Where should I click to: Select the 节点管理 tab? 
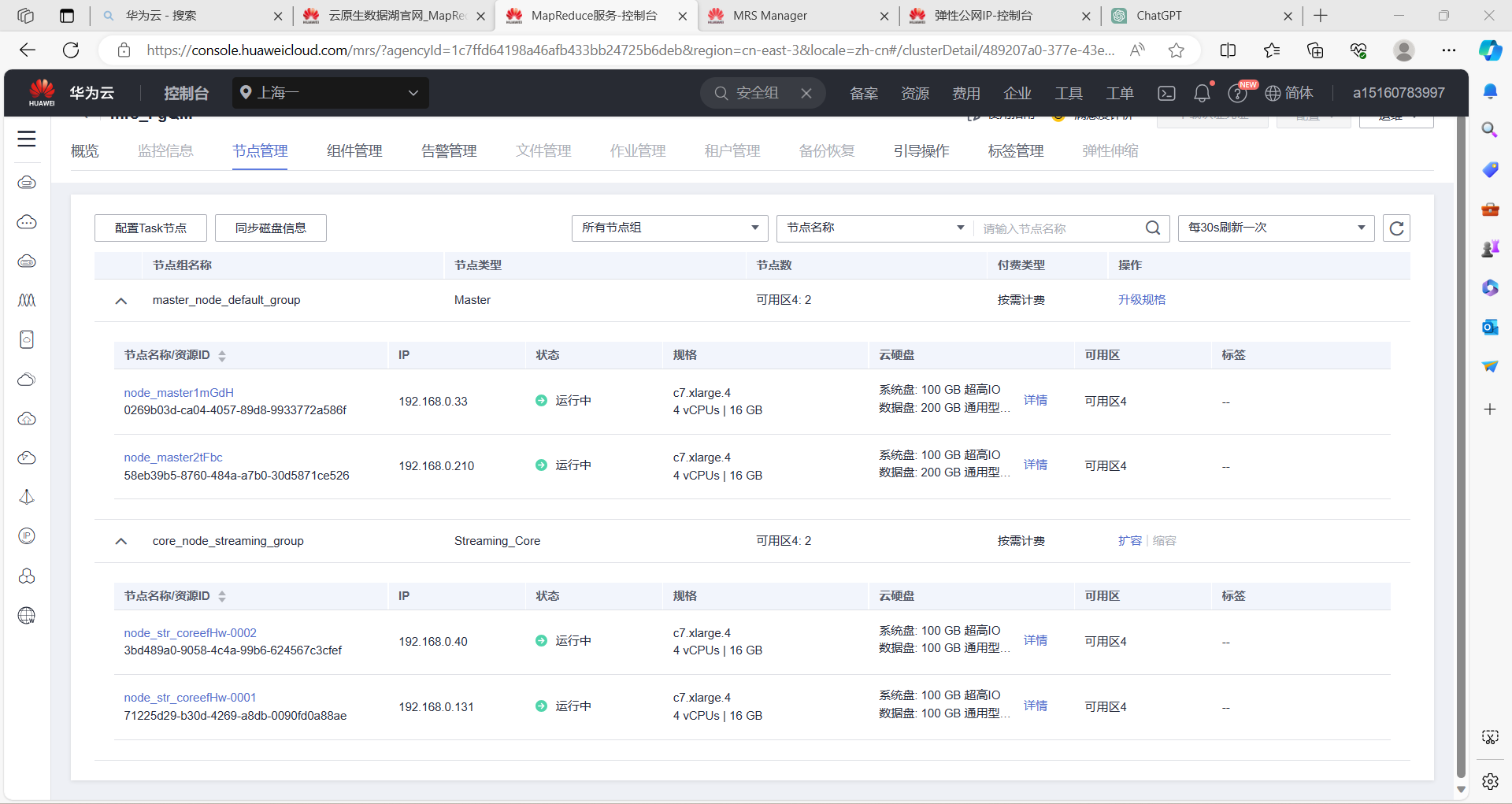tap(260, 151)
